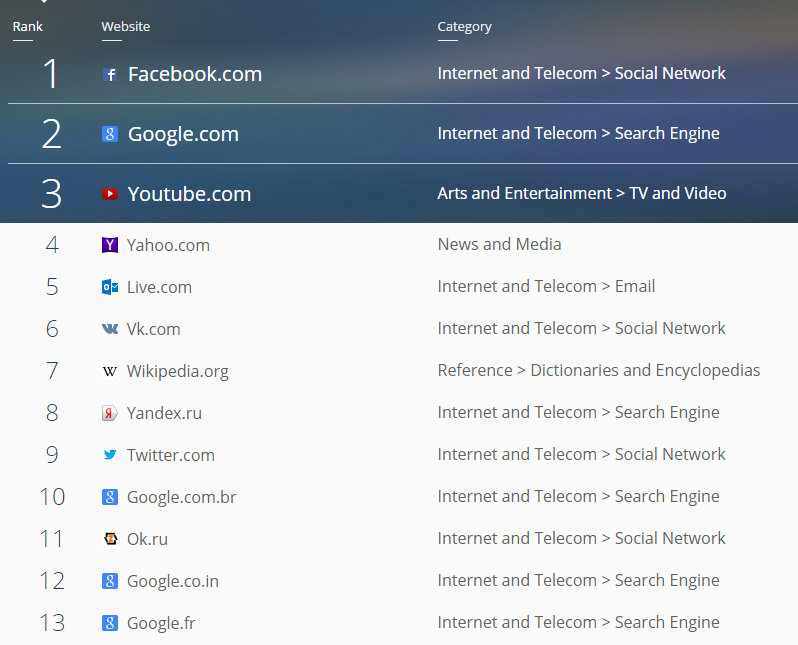
Task: Click the Google.com favicon icon
Action: (110, 134)
